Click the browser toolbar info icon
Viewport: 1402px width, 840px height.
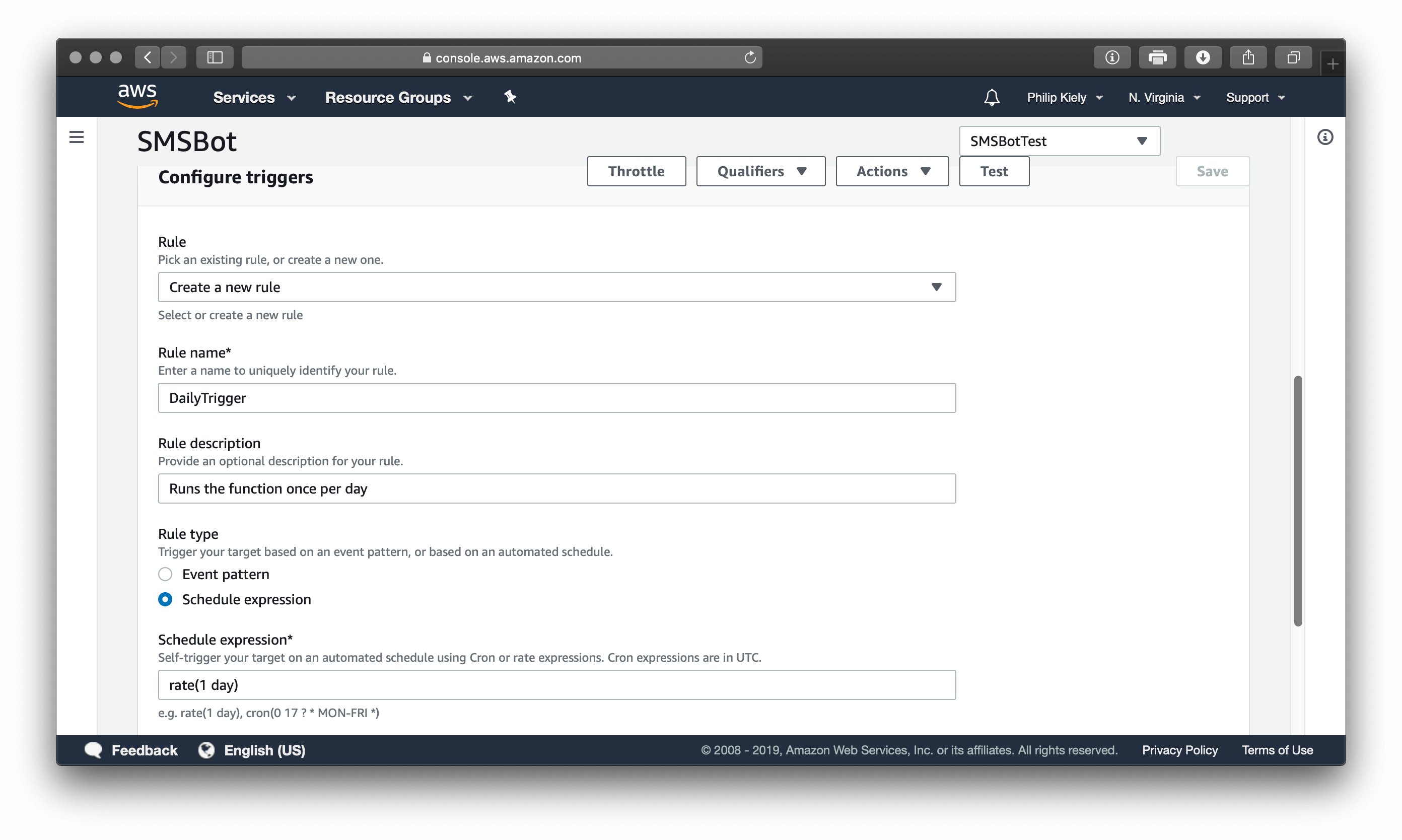(1111, 57)
